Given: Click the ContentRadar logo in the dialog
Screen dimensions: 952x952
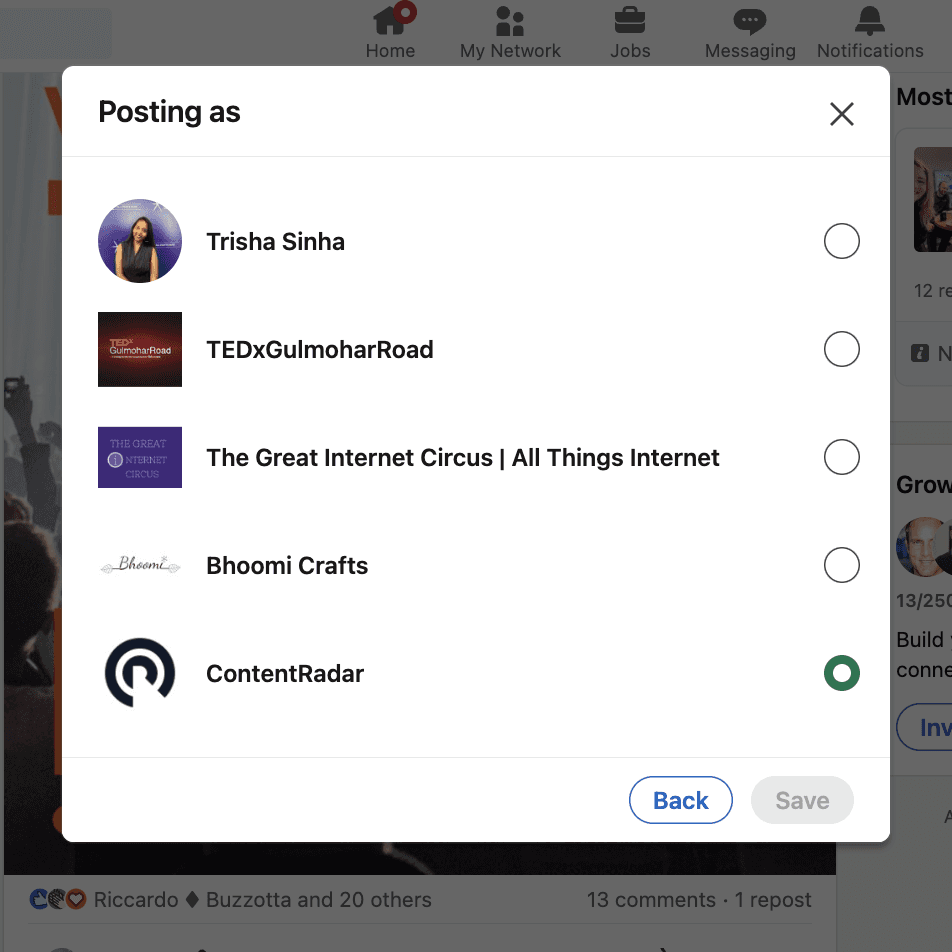Looking at the screenshot, I should pos(140,673).
